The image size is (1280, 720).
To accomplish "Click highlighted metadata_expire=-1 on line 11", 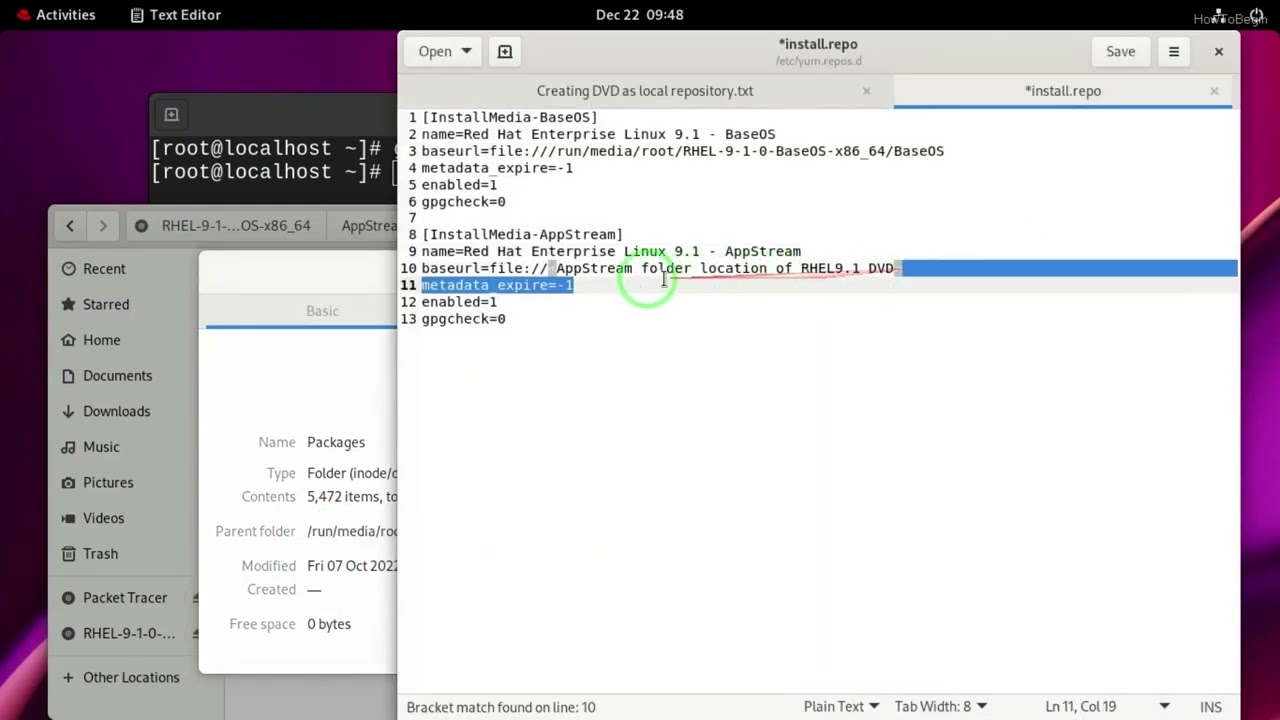I will point(497,285).
